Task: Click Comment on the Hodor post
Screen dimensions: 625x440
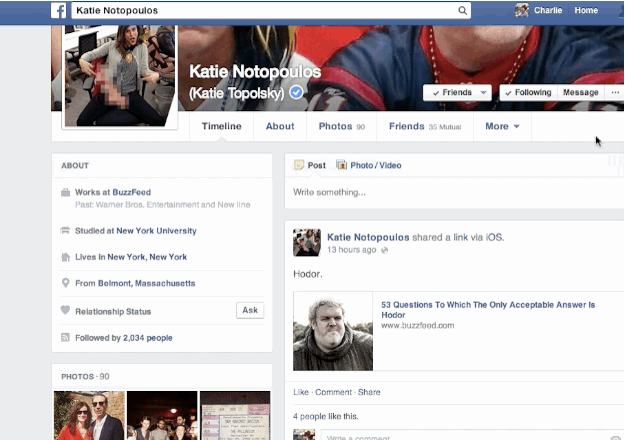Action: pos(333,392)
